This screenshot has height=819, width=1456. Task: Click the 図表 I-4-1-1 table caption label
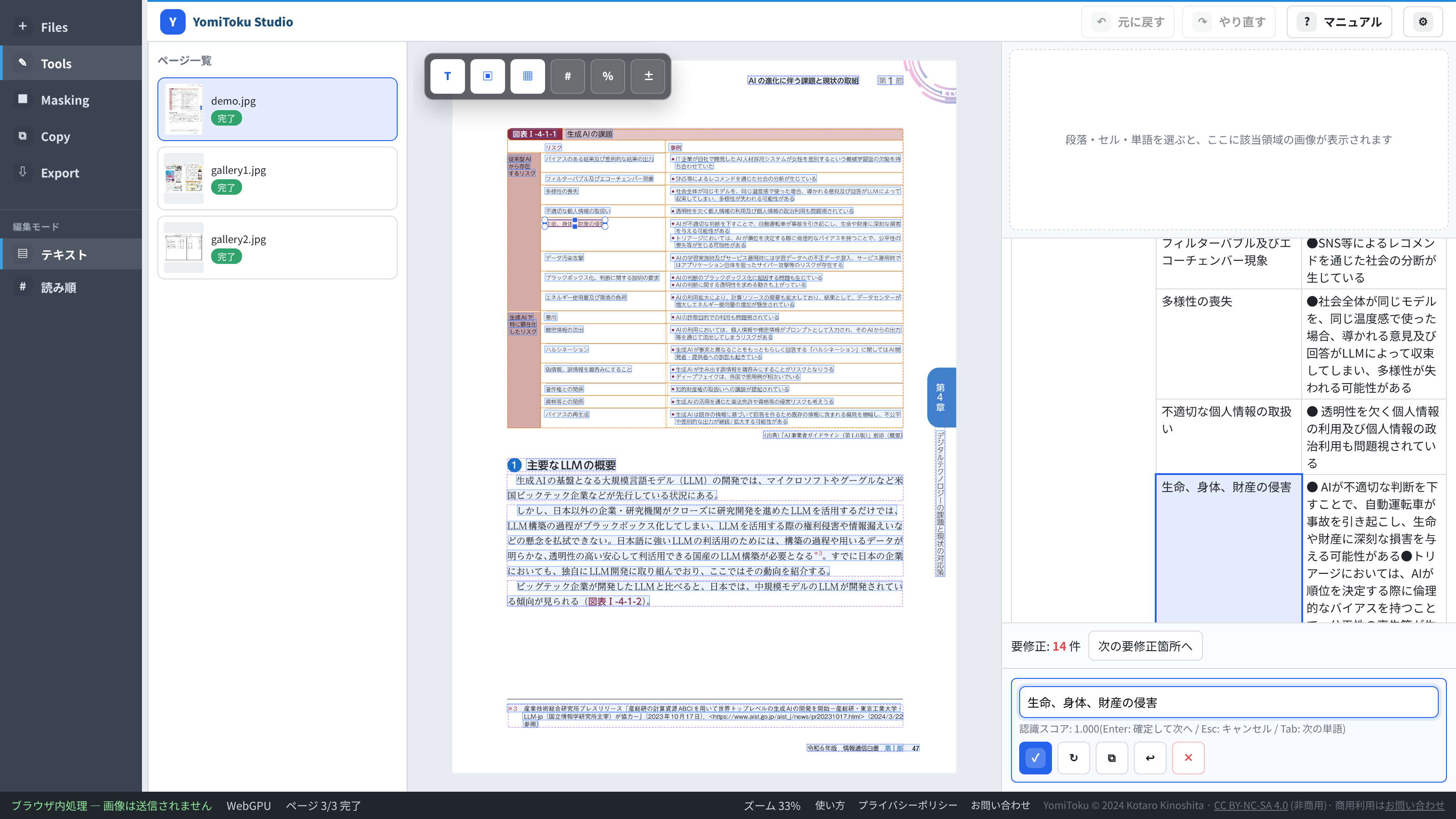click(x=534, y=134)
